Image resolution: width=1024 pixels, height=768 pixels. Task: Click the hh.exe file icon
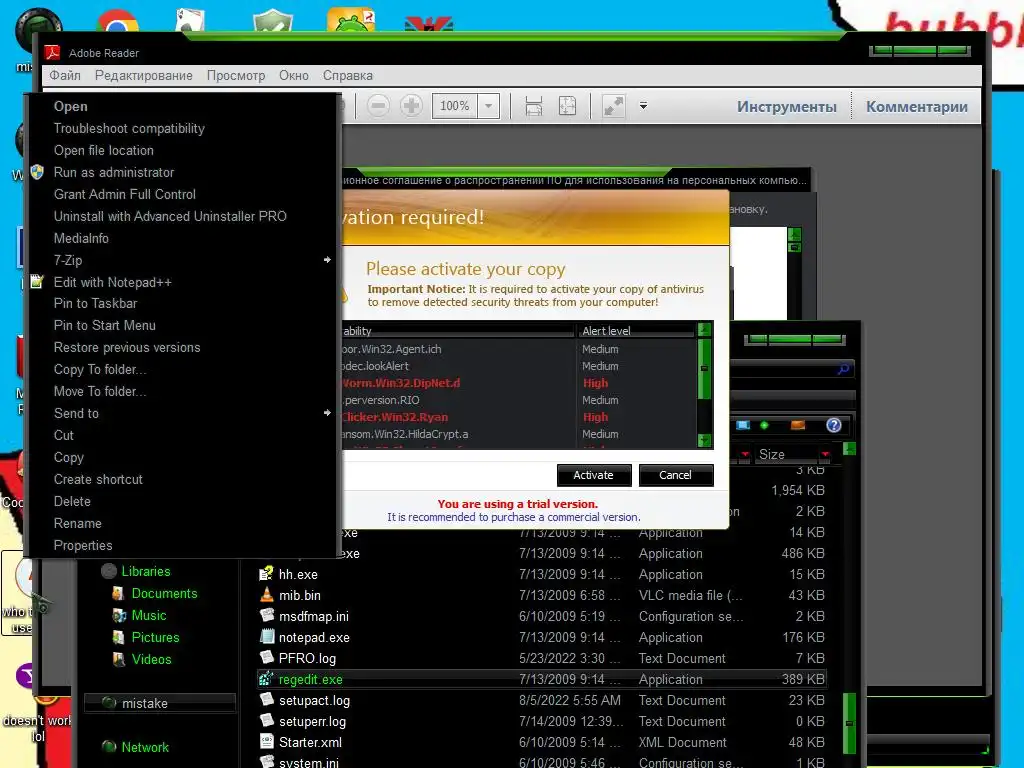[x=266, y=574]
